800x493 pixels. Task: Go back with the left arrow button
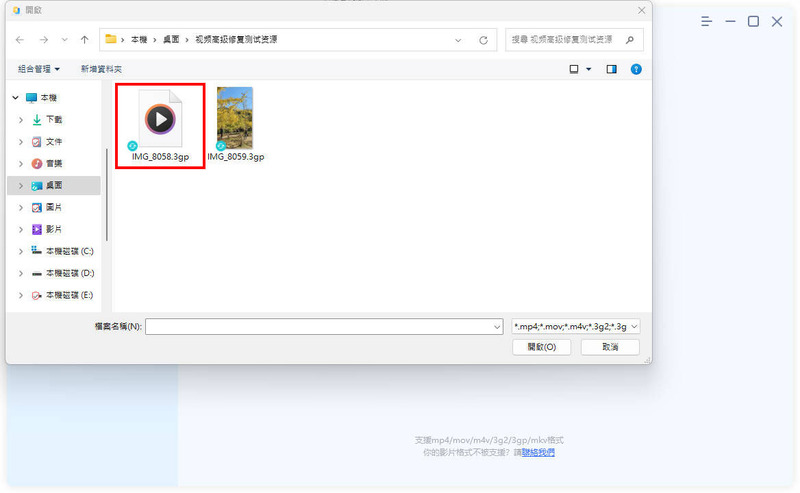tap(20, 40)
